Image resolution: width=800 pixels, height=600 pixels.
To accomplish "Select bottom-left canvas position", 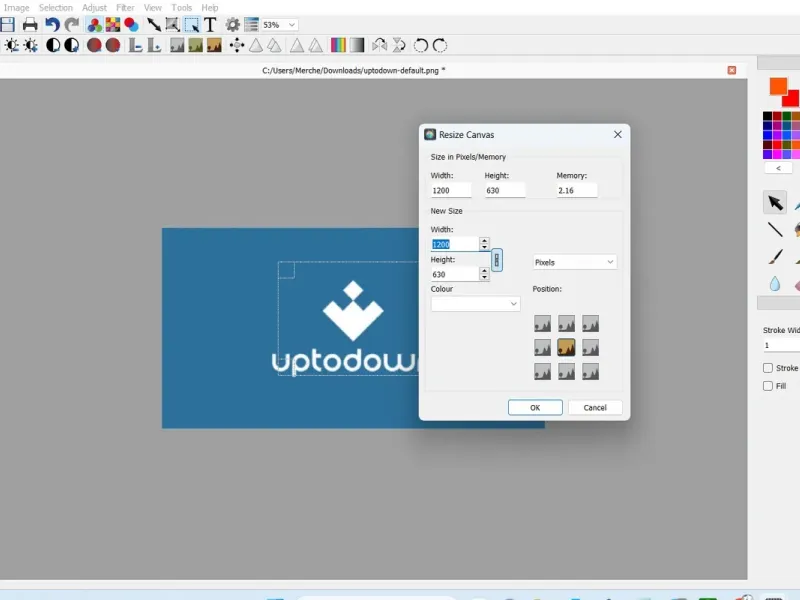I will [x=542, y=371].
